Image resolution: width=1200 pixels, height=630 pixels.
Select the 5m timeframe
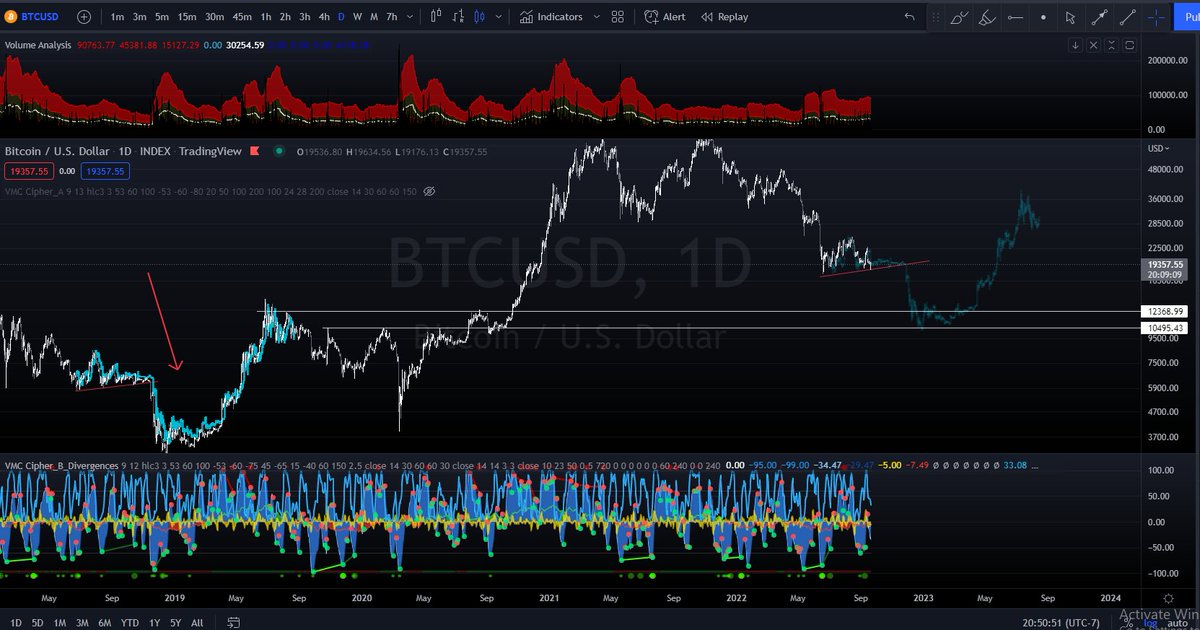click(x=162, y=17)
